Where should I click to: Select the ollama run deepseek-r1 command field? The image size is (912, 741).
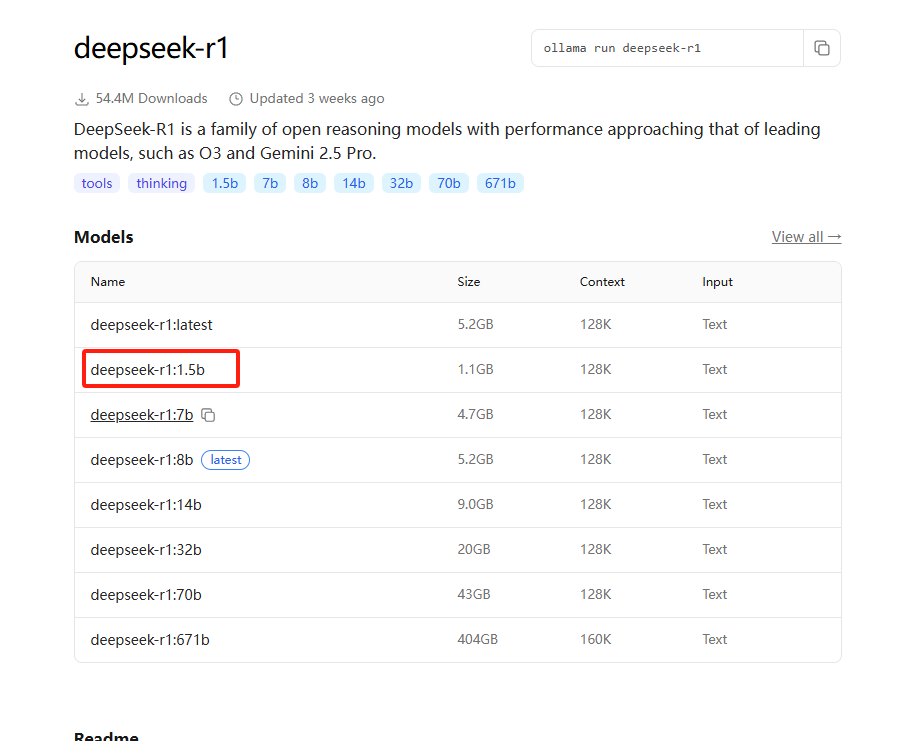667,48
